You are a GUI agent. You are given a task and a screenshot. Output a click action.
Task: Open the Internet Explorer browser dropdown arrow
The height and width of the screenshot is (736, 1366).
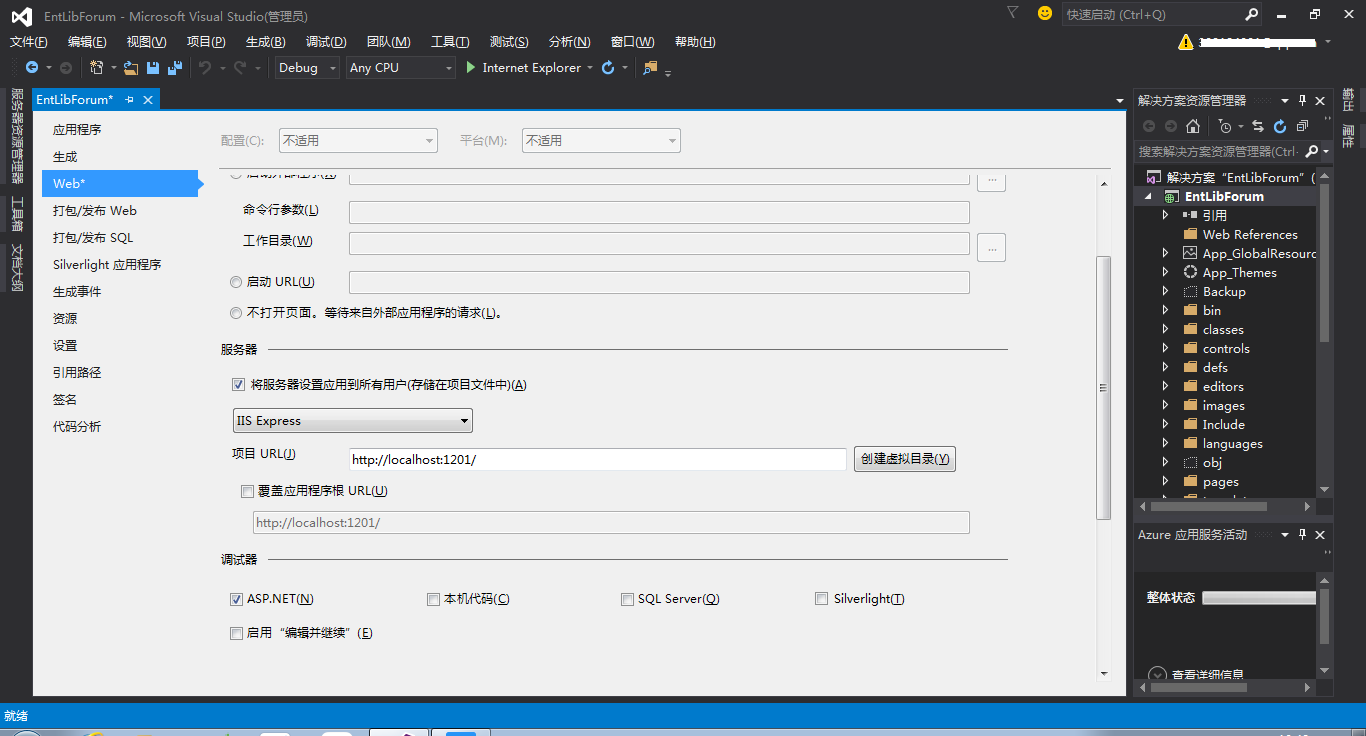(x=590, y=67)
